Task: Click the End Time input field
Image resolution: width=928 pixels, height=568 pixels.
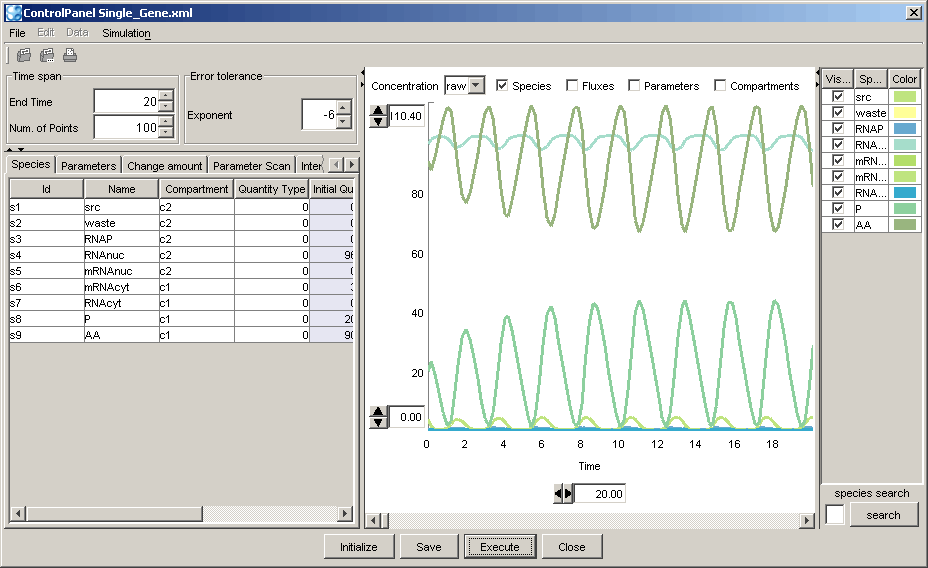Action: 127,102
